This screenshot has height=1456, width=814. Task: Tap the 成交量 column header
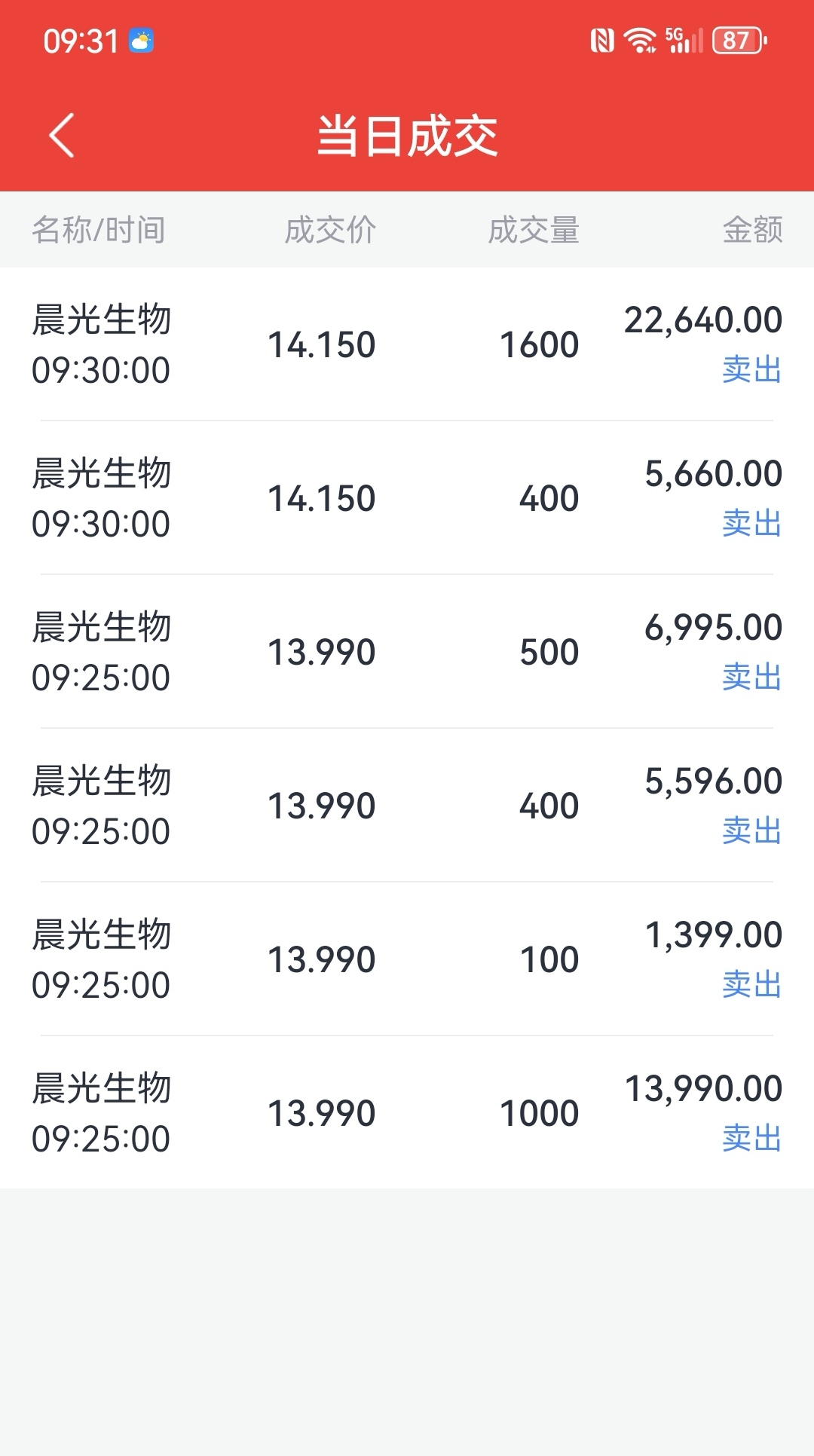click(534, 230)
